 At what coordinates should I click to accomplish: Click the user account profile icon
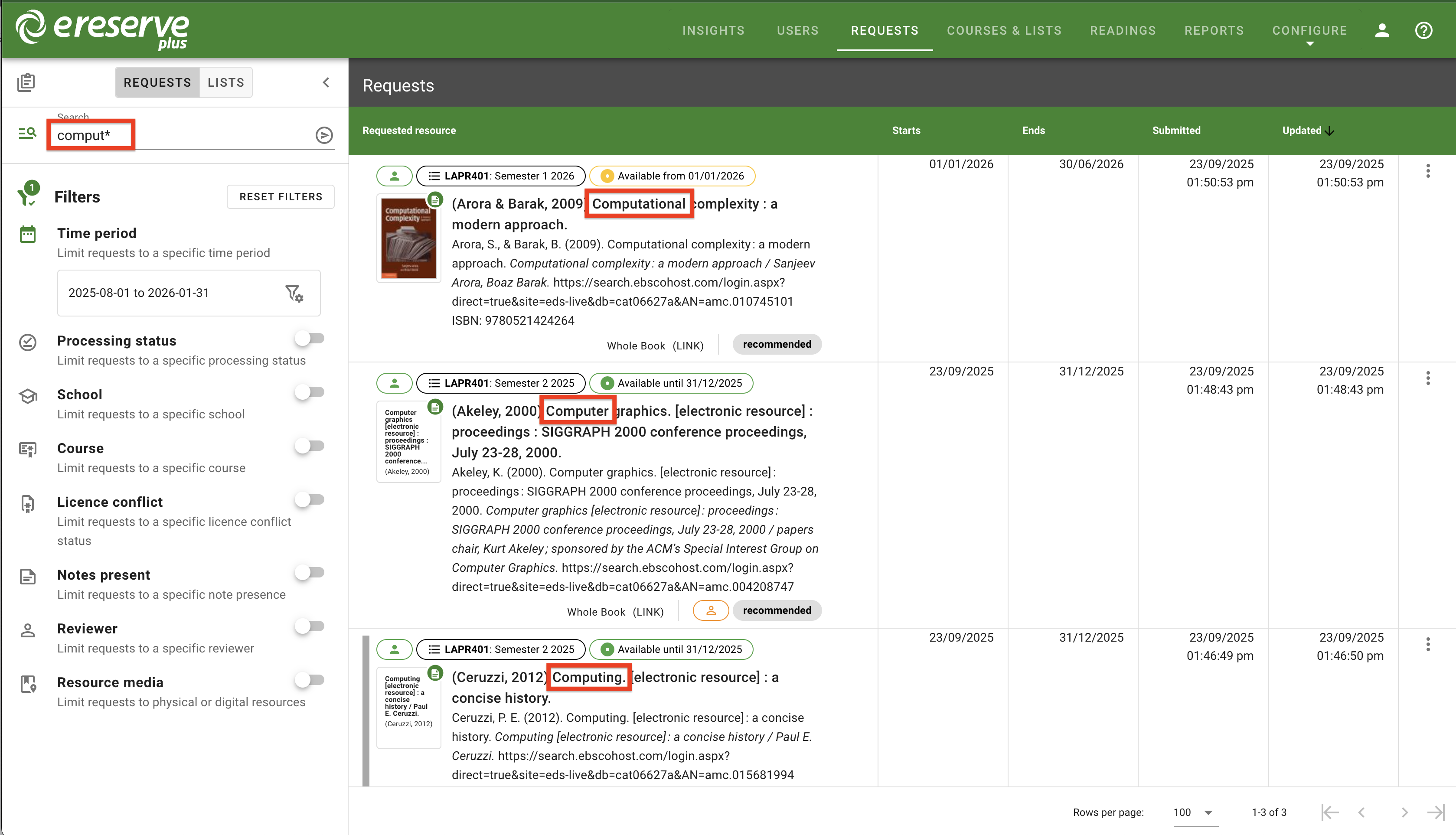[x=1381, y=30]
